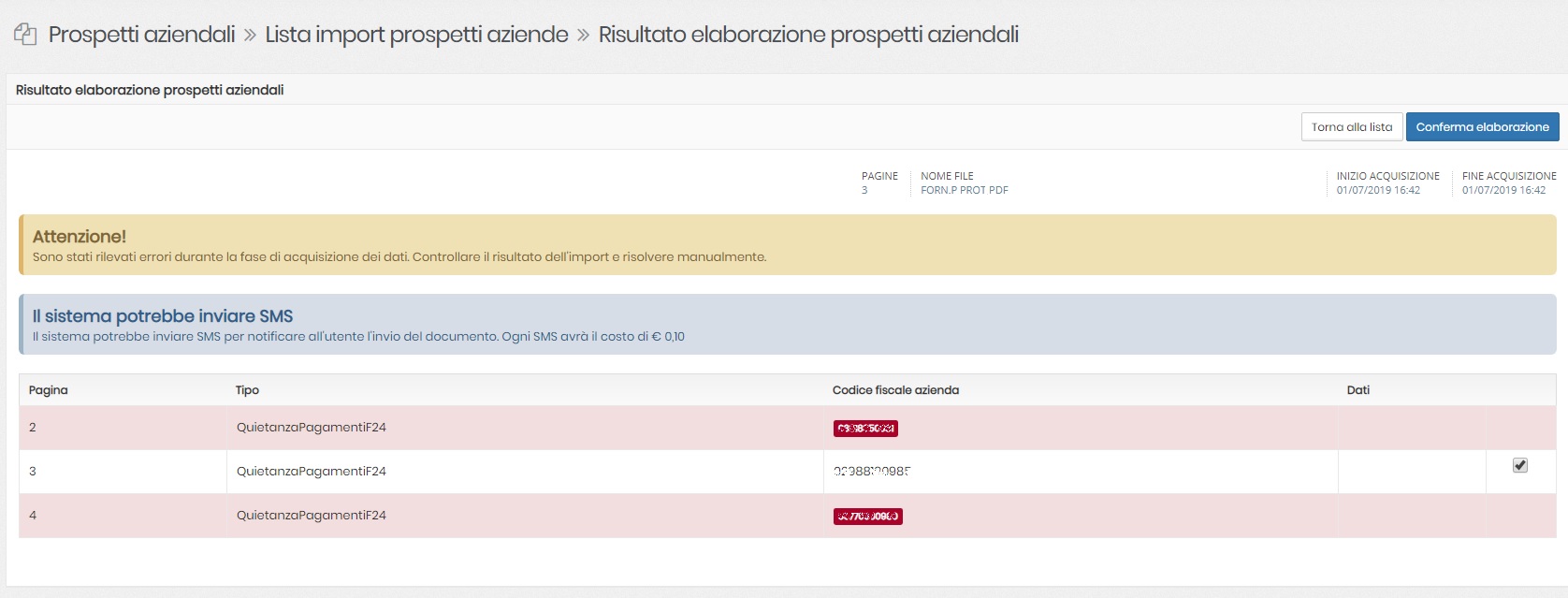Select QuietanzaPagamentiF24 in the page 4 row
The height and width of the screenshot is (598, 1568).
[x=312, y=516]
